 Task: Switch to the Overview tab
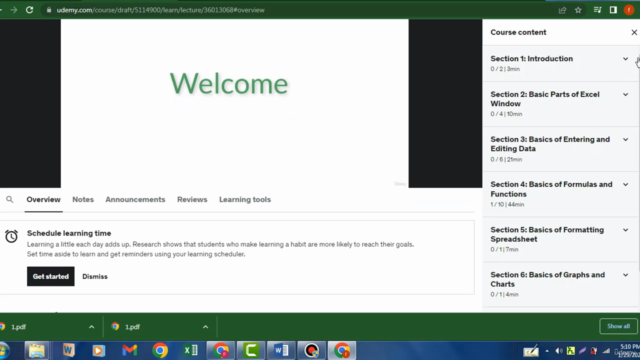click(x=43, y=200)
